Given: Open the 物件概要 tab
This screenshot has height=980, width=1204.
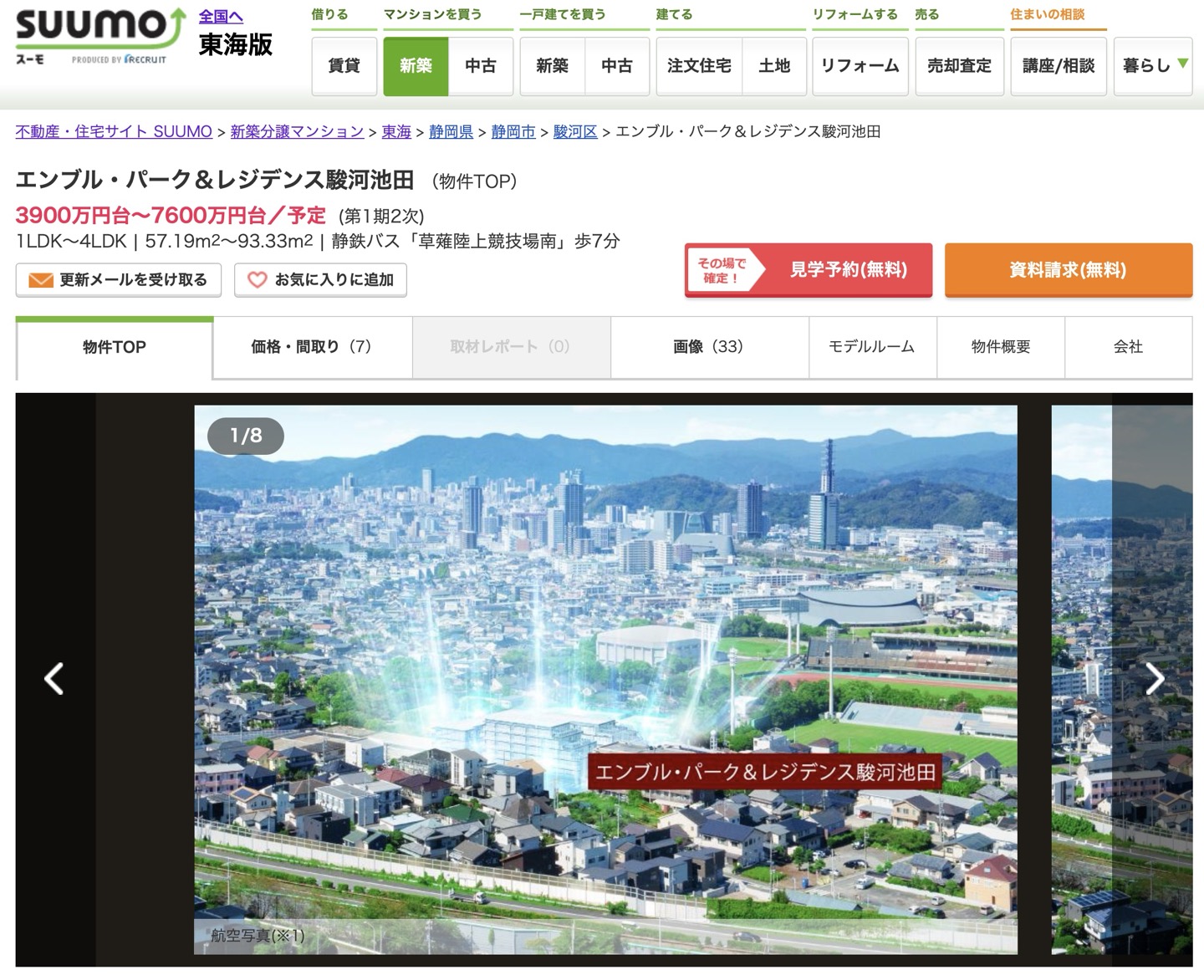Looking at the screenshot, I should (1001, 347).
